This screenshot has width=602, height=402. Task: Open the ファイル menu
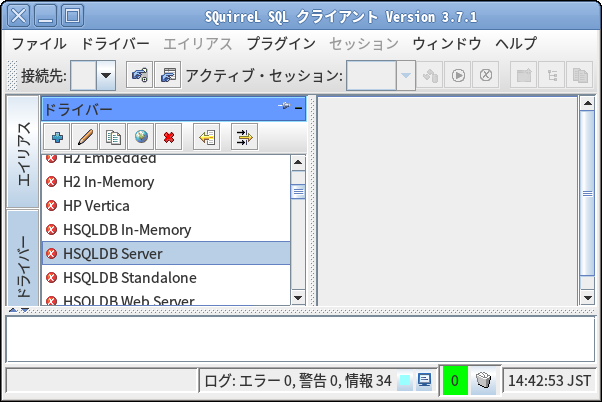point(39,43)
